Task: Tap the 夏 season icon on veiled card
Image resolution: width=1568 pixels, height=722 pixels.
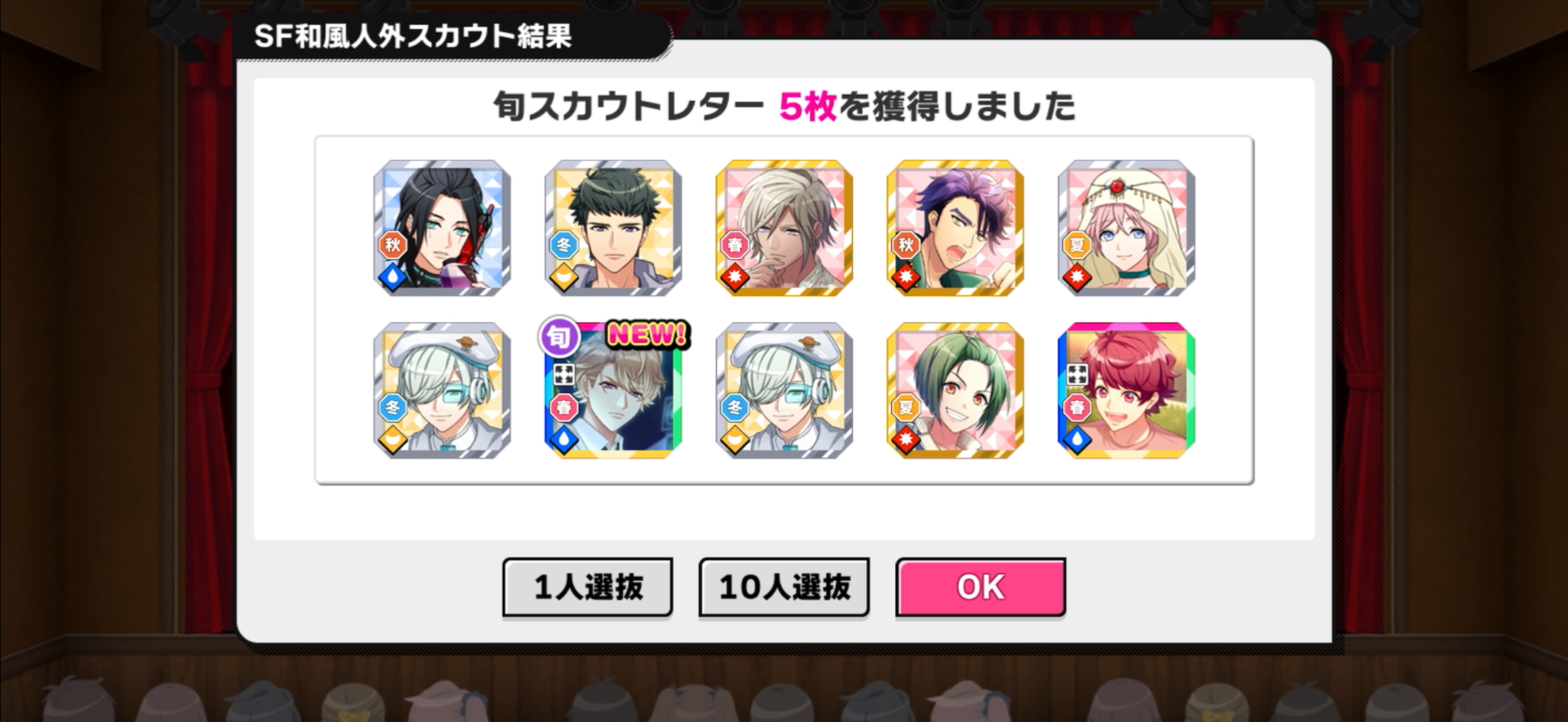Action: click(x=1076, y=245)
